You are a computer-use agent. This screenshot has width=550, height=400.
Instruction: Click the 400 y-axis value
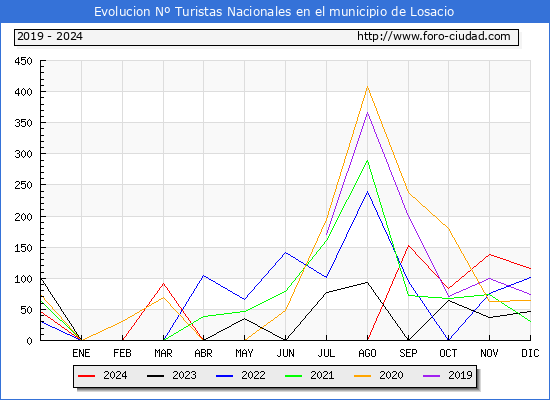pos(24,92)
